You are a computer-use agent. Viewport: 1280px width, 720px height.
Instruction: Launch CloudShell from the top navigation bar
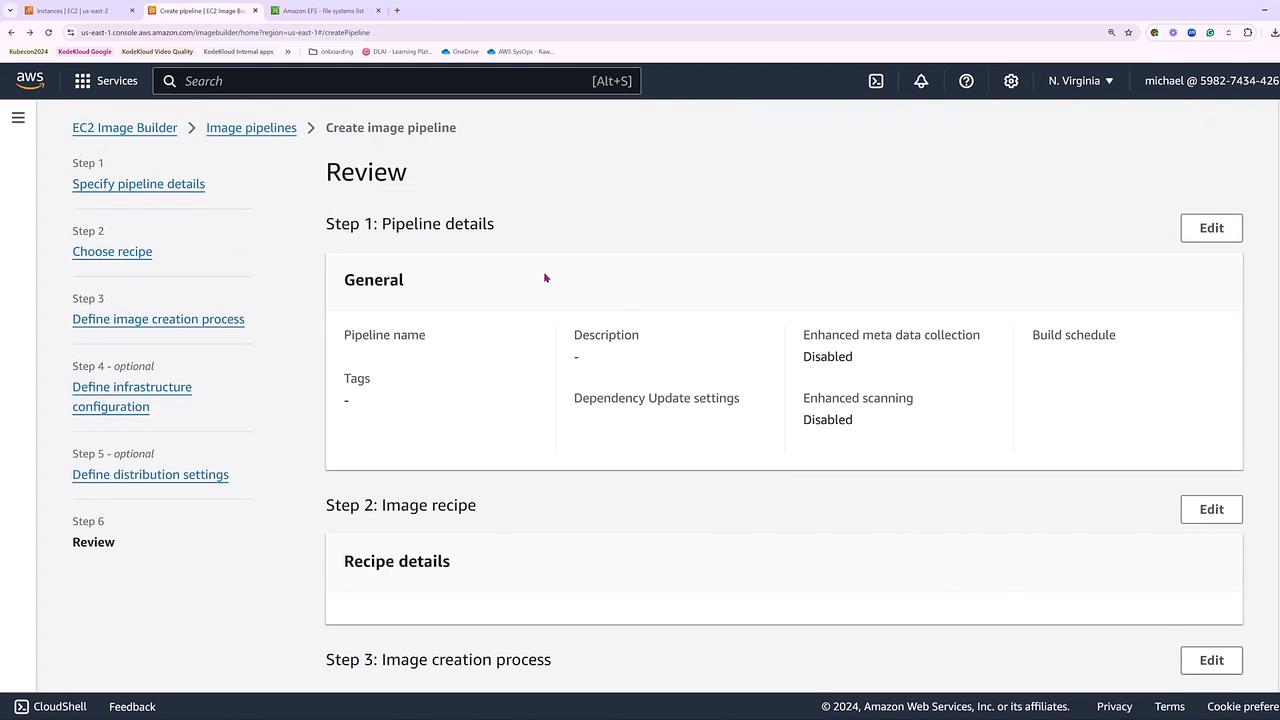pyautogui.click(x=876, y=81)
